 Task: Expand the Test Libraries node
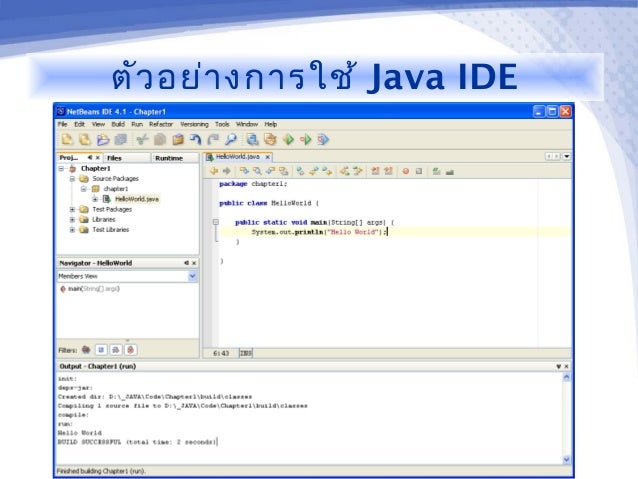(x=72, y=230)
